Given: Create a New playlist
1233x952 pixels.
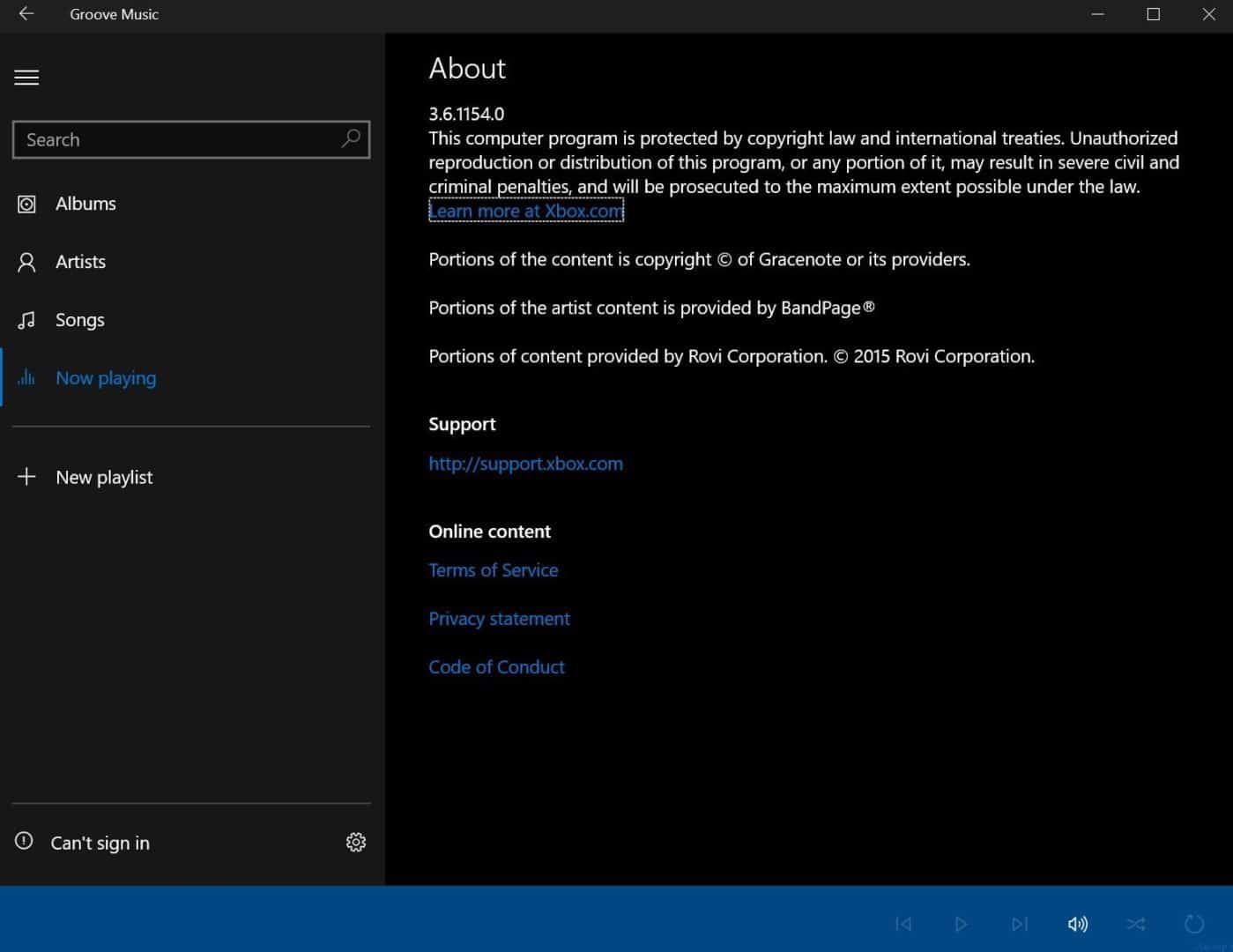Looking at the screenshot, I should point(104,477).
